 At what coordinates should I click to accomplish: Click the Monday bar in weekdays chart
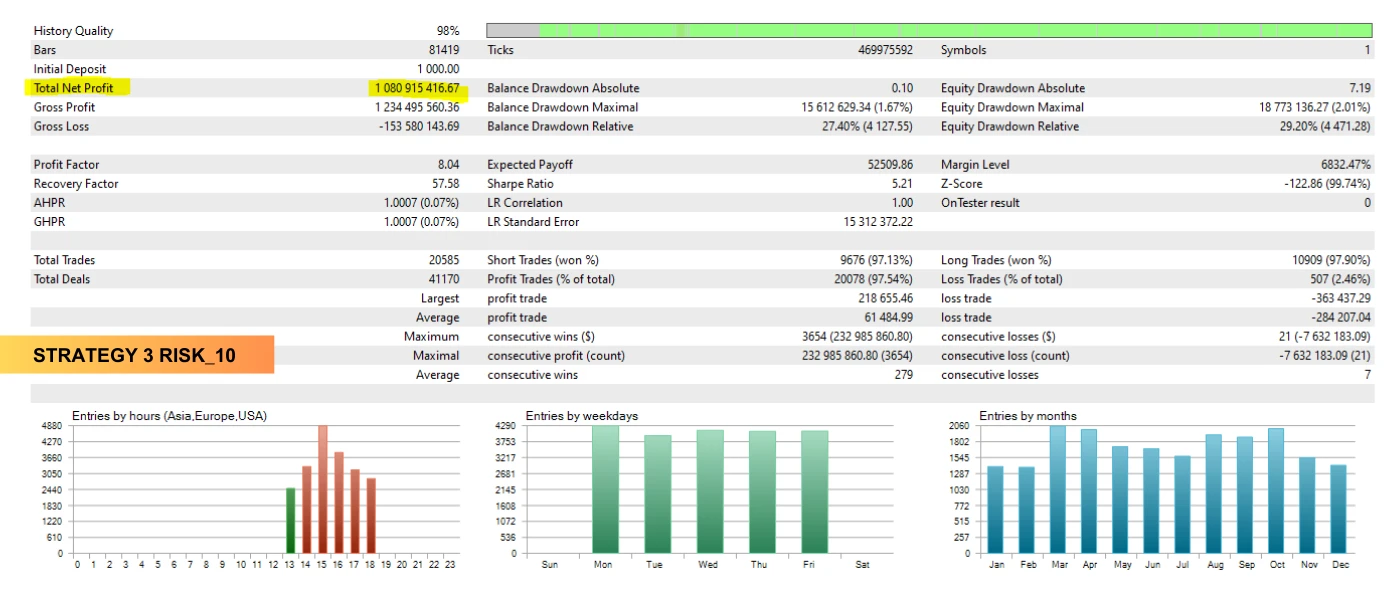(x=606, y=490)
